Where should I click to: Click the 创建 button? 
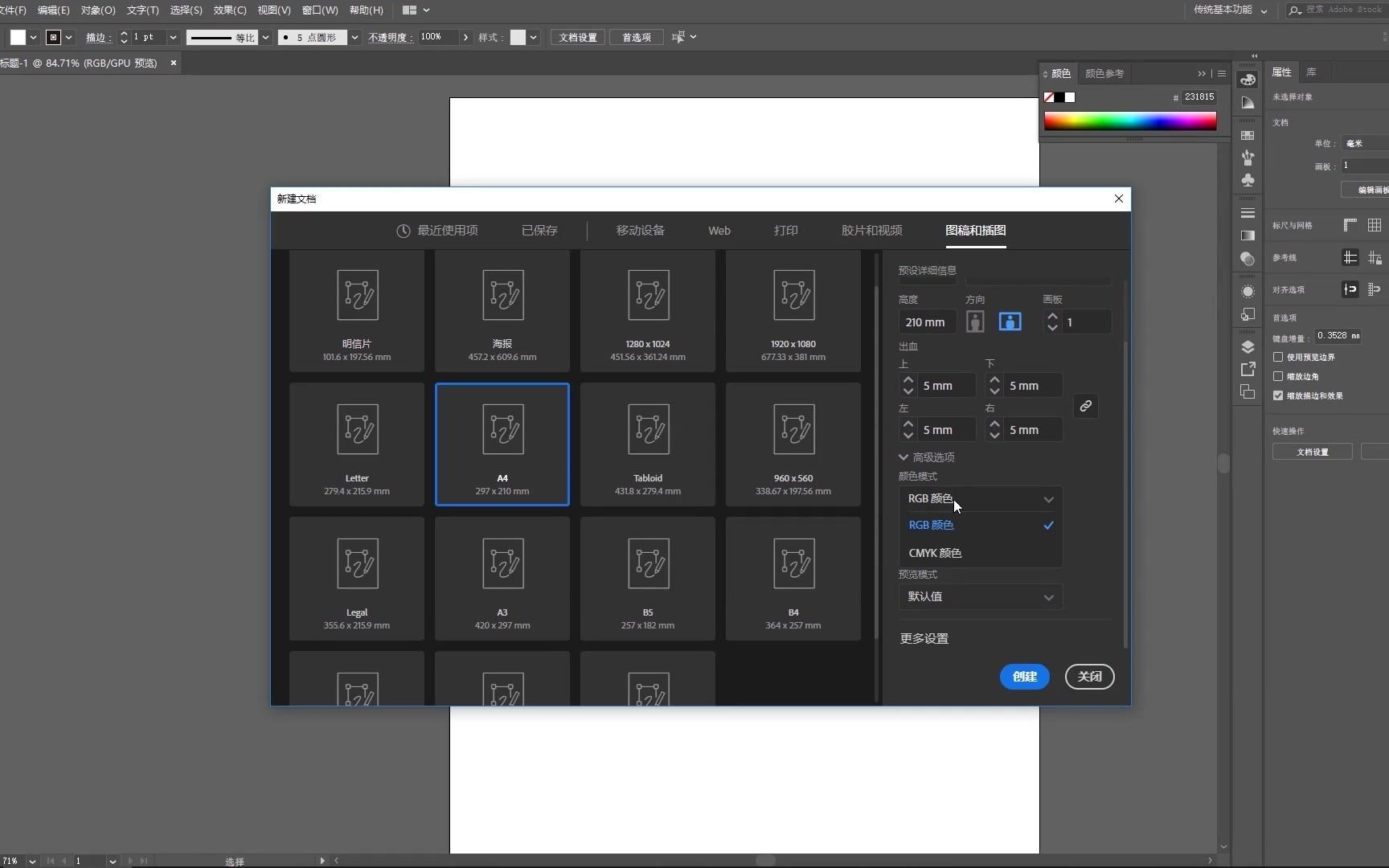coord(1025,677)
